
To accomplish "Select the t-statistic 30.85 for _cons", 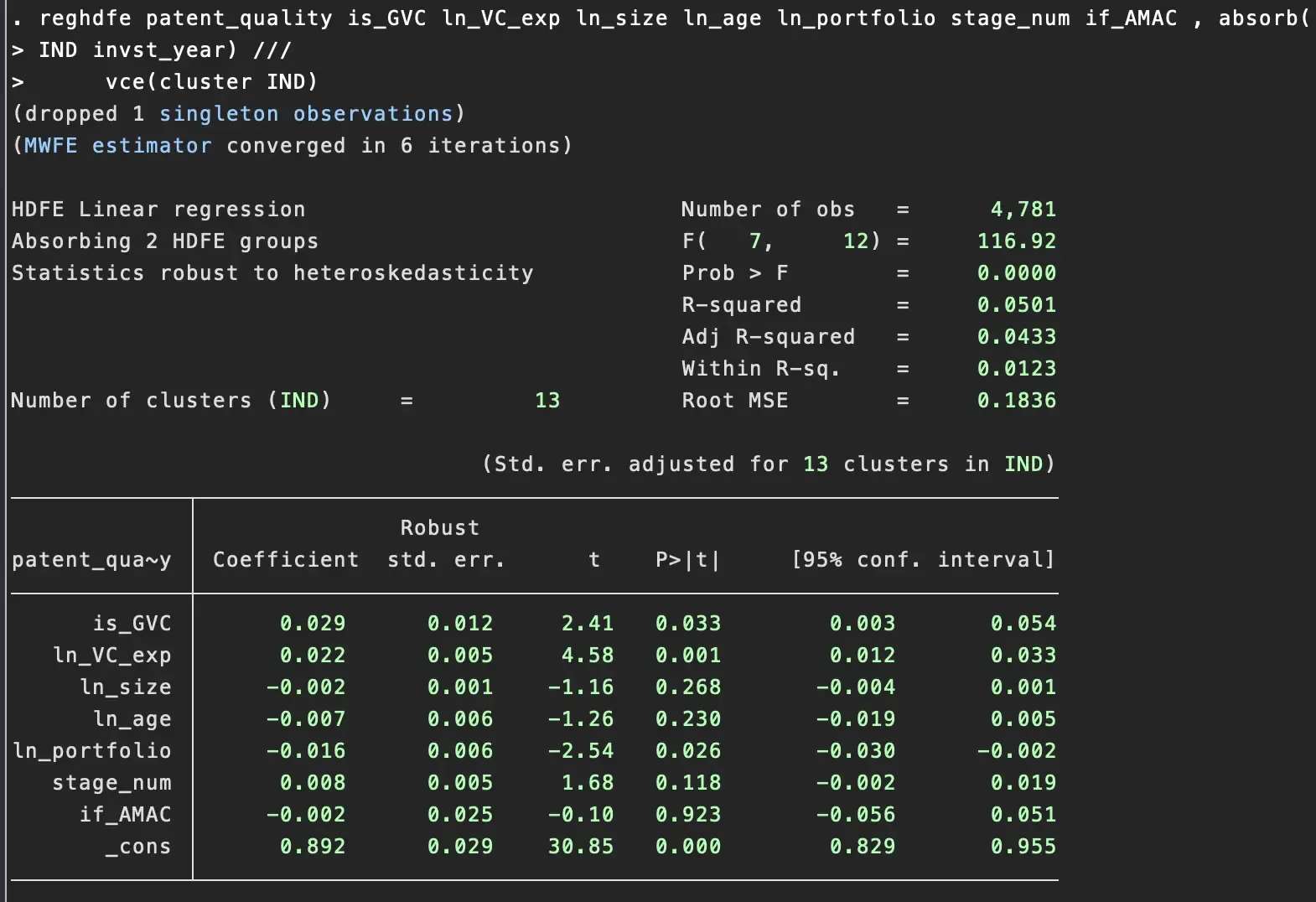I will pyautogui.click(x=580, y=847).
